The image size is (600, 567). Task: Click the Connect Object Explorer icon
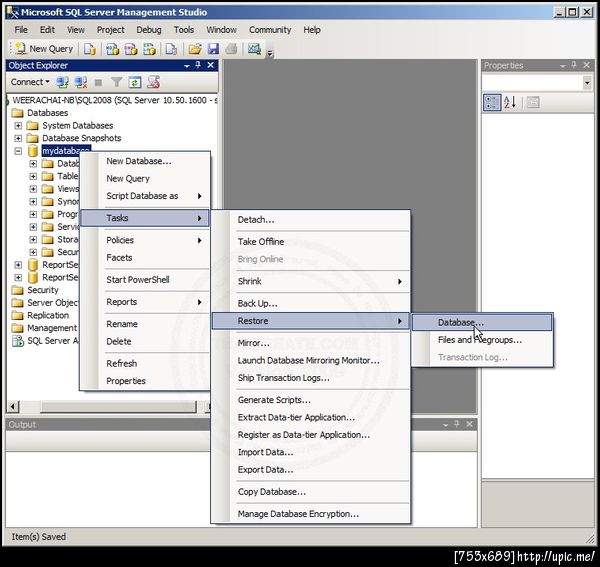[x=62, y=82]
